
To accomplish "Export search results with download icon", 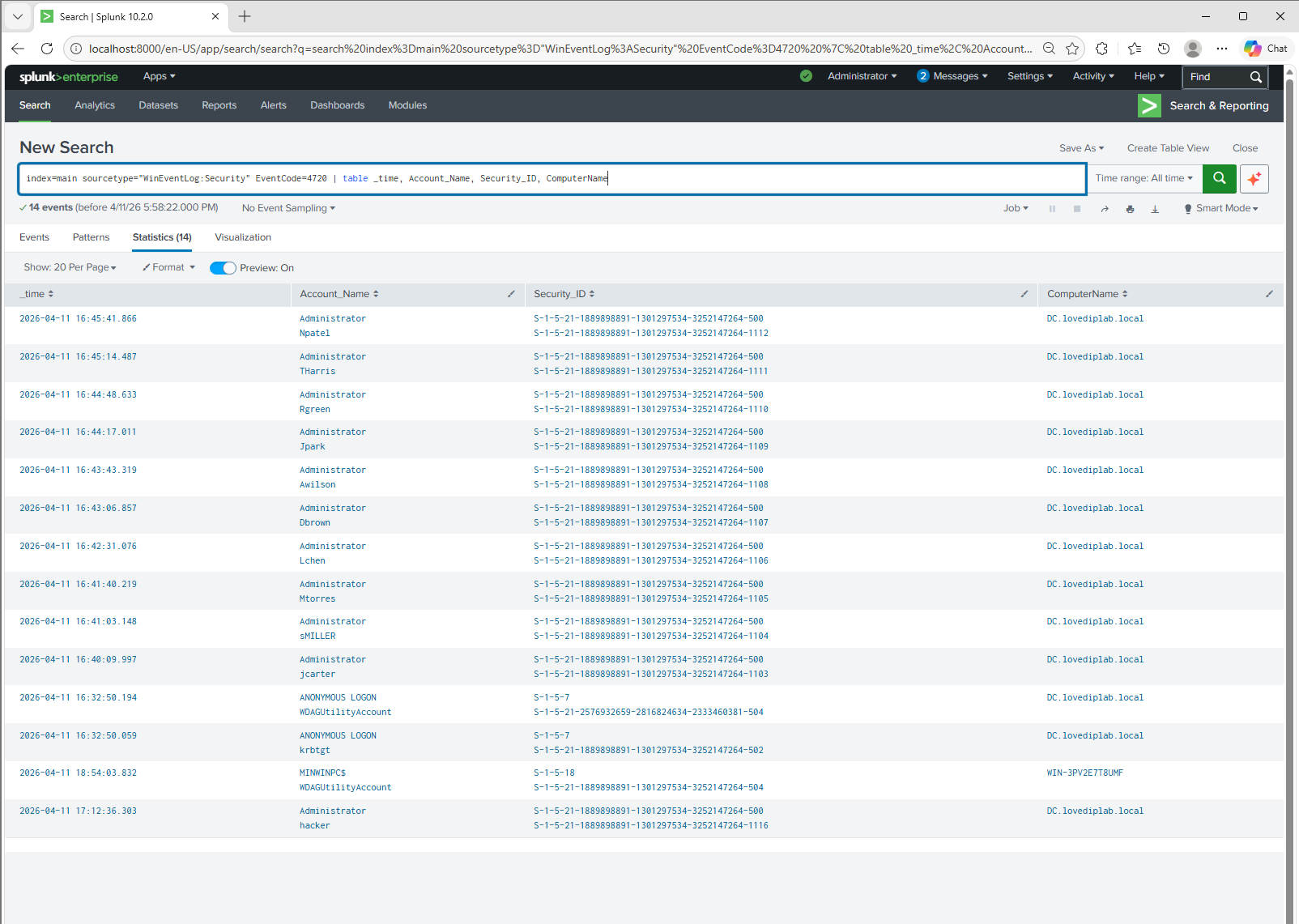I will tap(1155, 209).
